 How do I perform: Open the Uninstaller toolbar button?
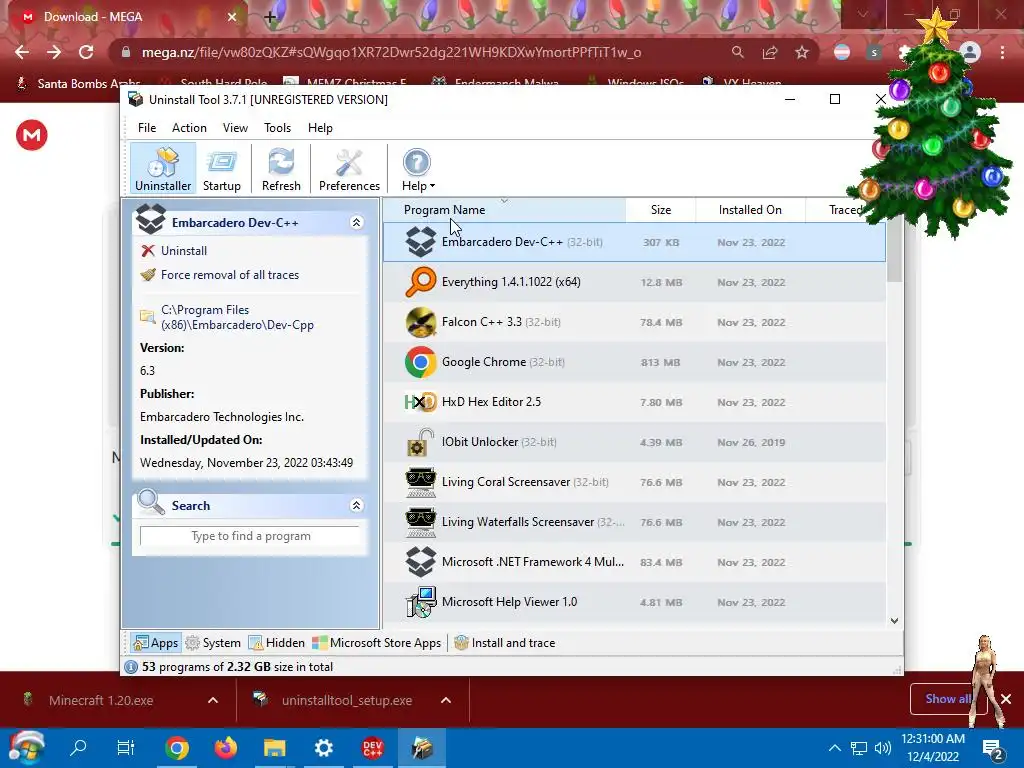(x=163, y=169)
